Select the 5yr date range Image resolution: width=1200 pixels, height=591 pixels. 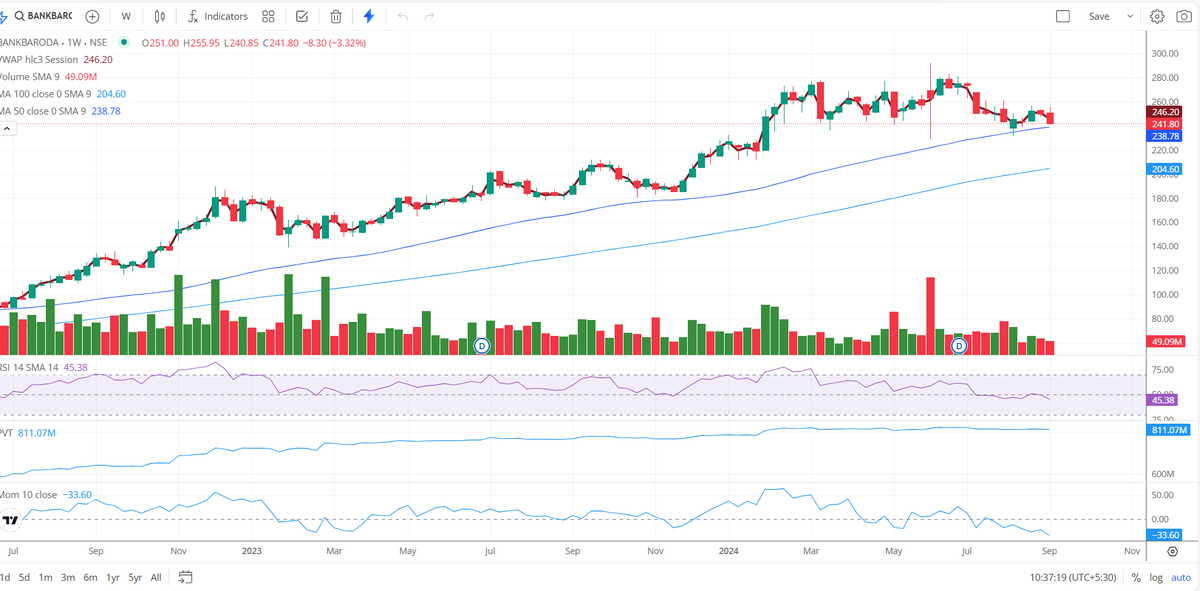(x=135, y=577)
